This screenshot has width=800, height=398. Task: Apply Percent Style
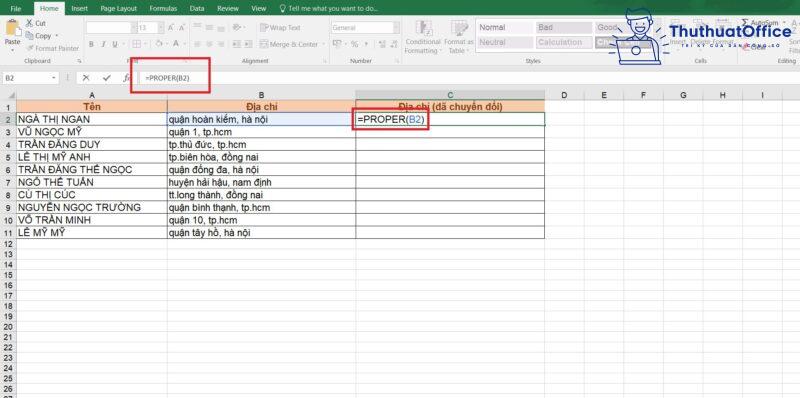click(354, 44)
